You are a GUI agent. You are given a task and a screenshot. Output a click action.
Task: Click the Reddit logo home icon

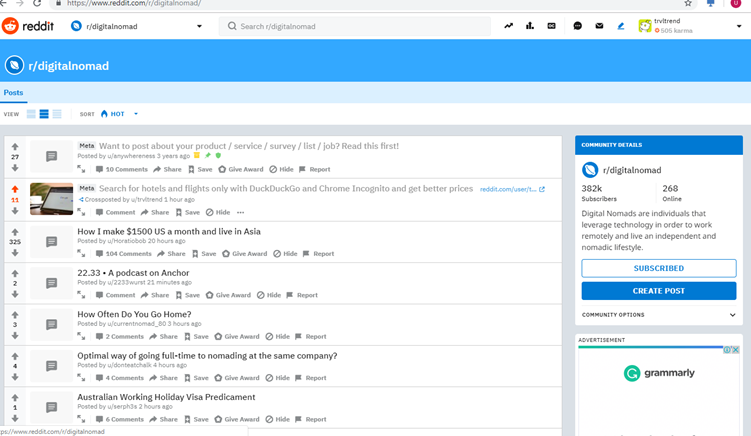pos(11,26)
